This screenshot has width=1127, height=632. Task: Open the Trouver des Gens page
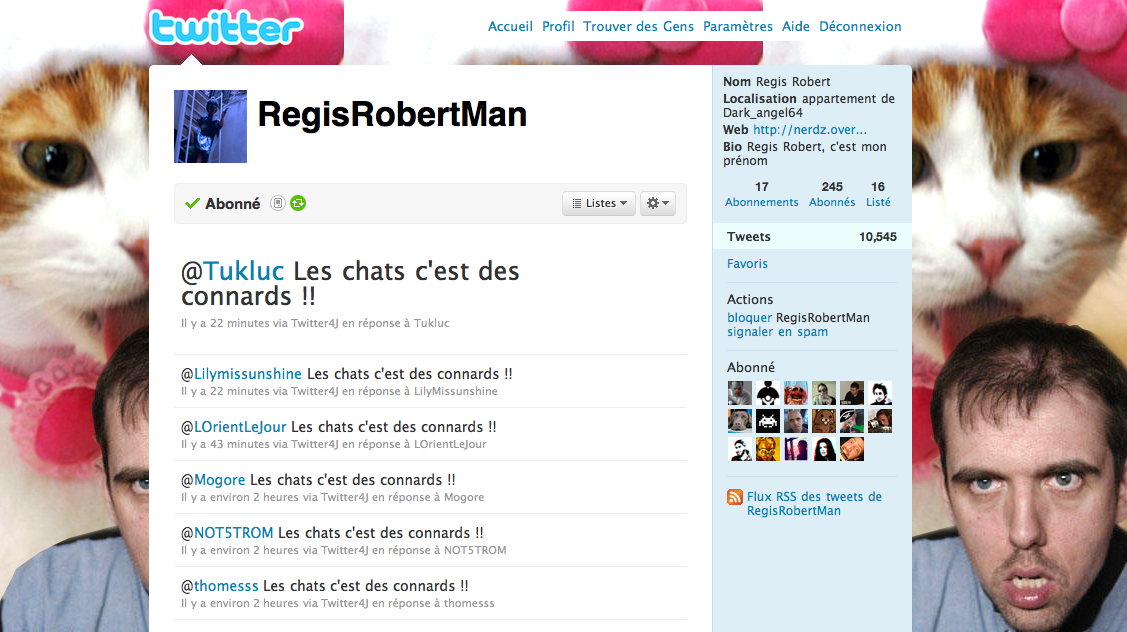638,27
